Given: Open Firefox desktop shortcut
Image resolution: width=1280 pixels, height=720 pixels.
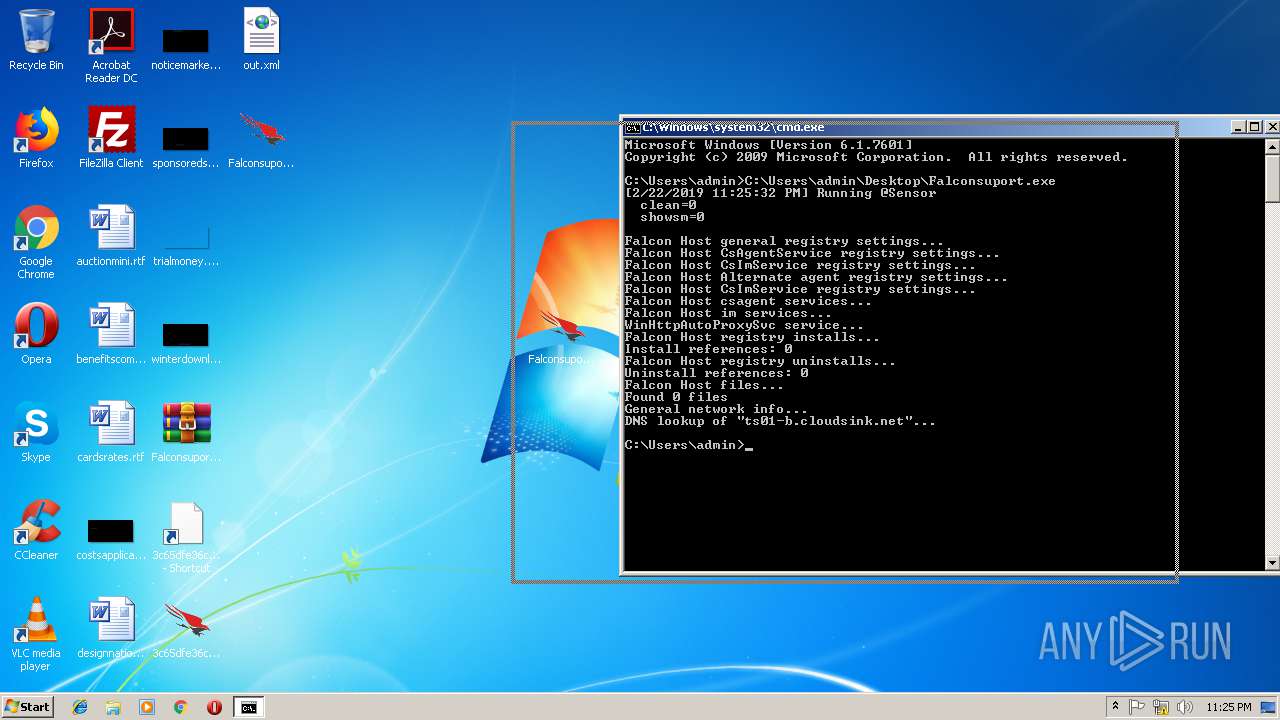Looking at the screenshot, I should click(x=36, y=138).
